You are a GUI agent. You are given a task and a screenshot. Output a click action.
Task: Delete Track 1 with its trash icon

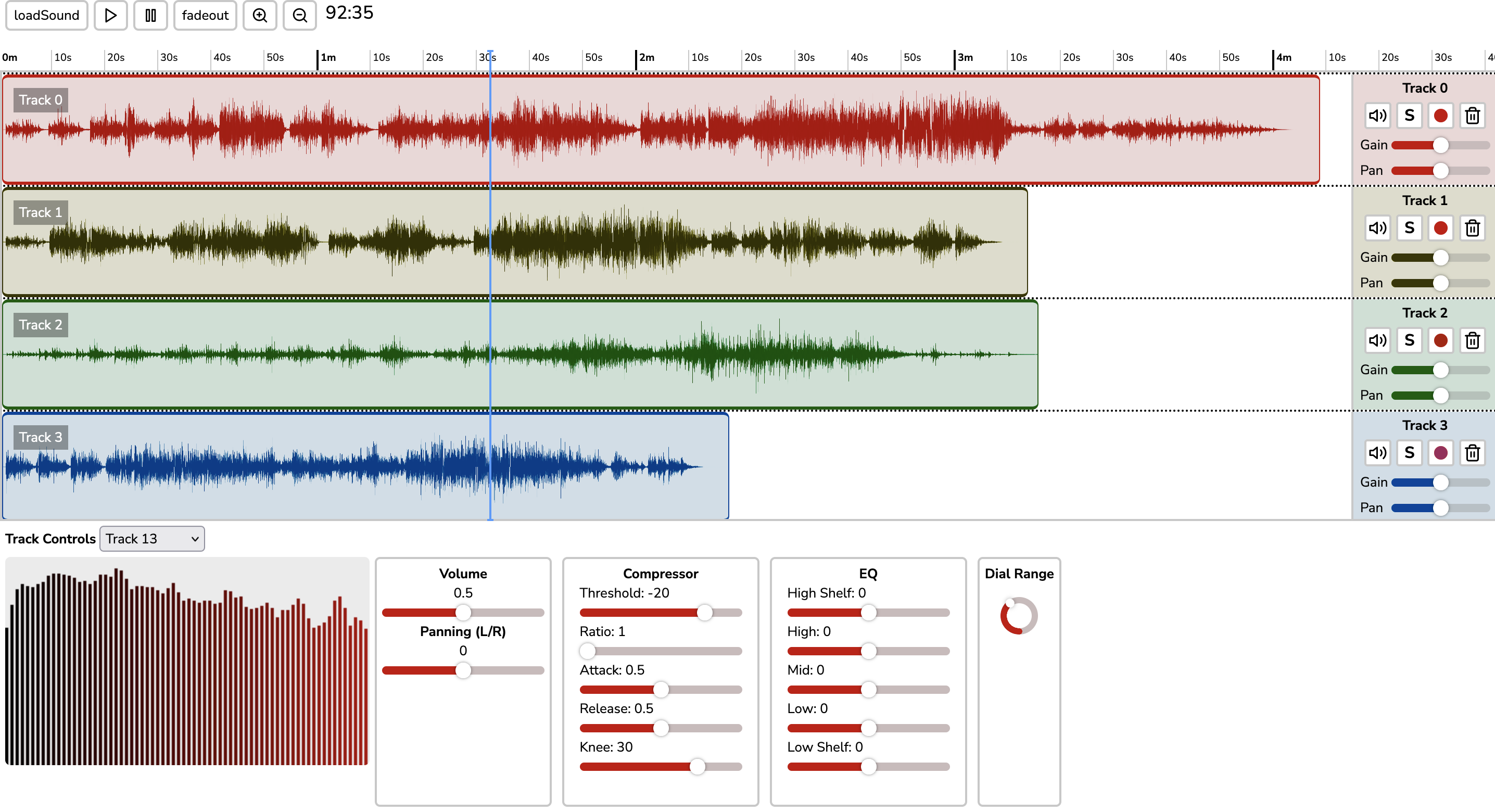click(1473, 227)
